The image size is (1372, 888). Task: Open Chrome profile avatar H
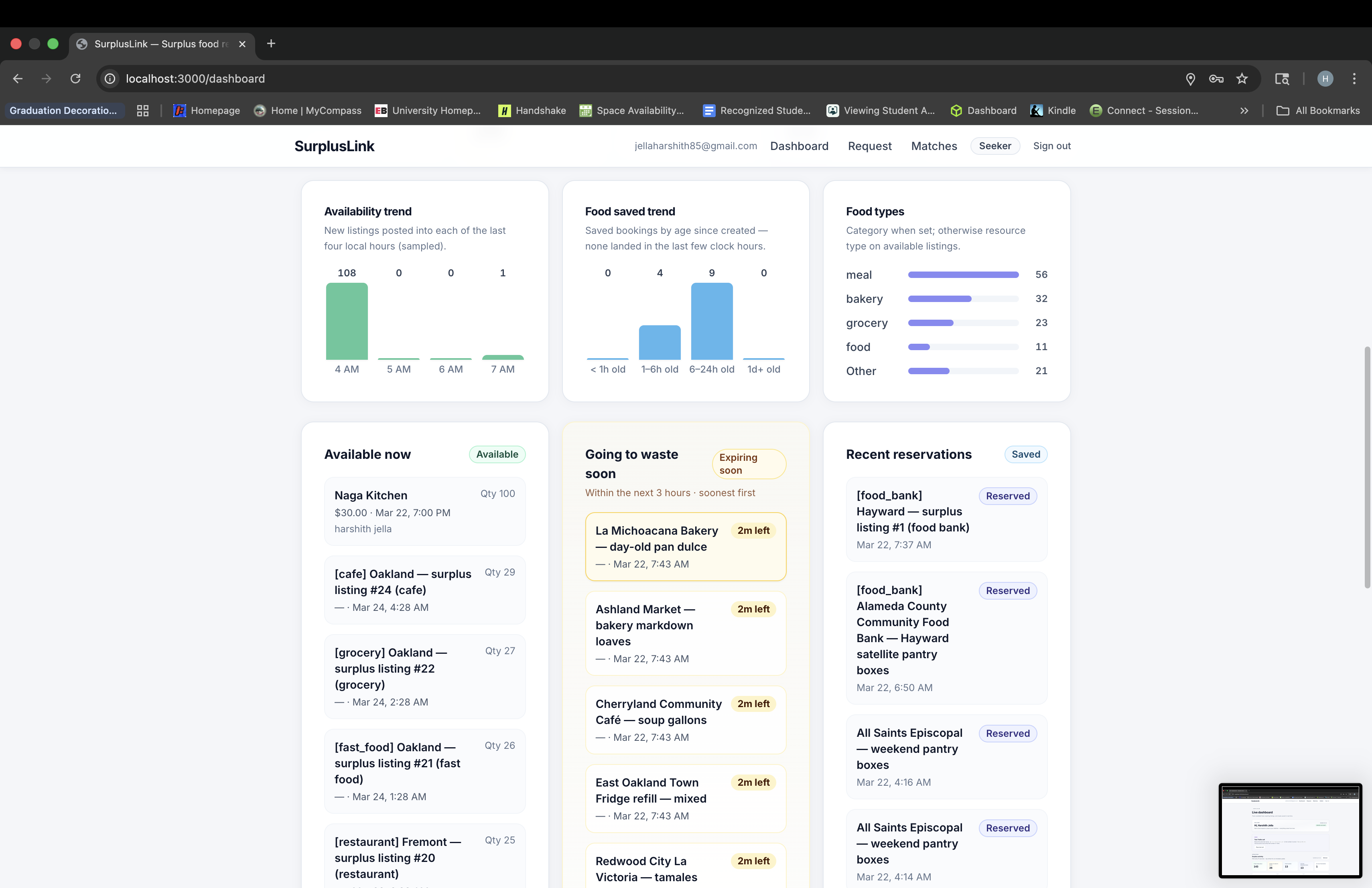(1325, 78)
